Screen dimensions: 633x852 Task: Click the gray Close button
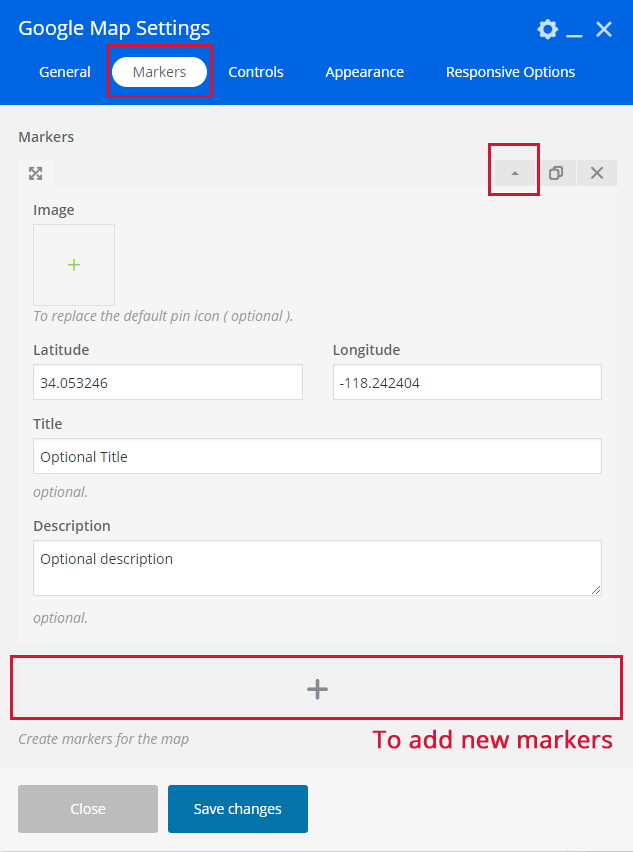pyautogui.click(x=88, y=809)
